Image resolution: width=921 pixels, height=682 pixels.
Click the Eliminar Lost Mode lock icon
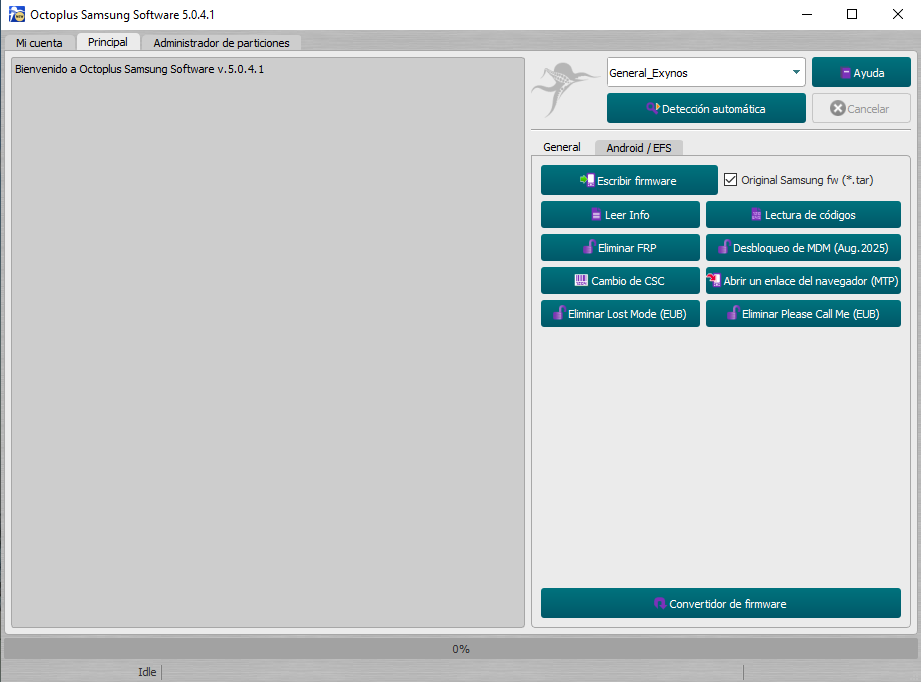559,314
